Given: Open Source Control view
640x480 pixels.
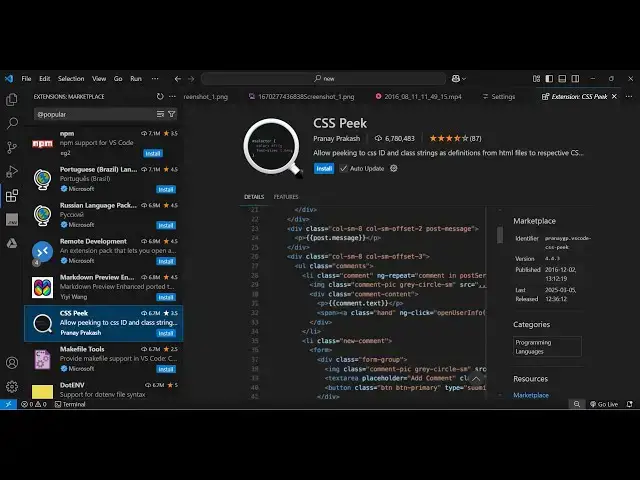Looking at the screenshot, I should pyautogui.click(x=12, y=147).
